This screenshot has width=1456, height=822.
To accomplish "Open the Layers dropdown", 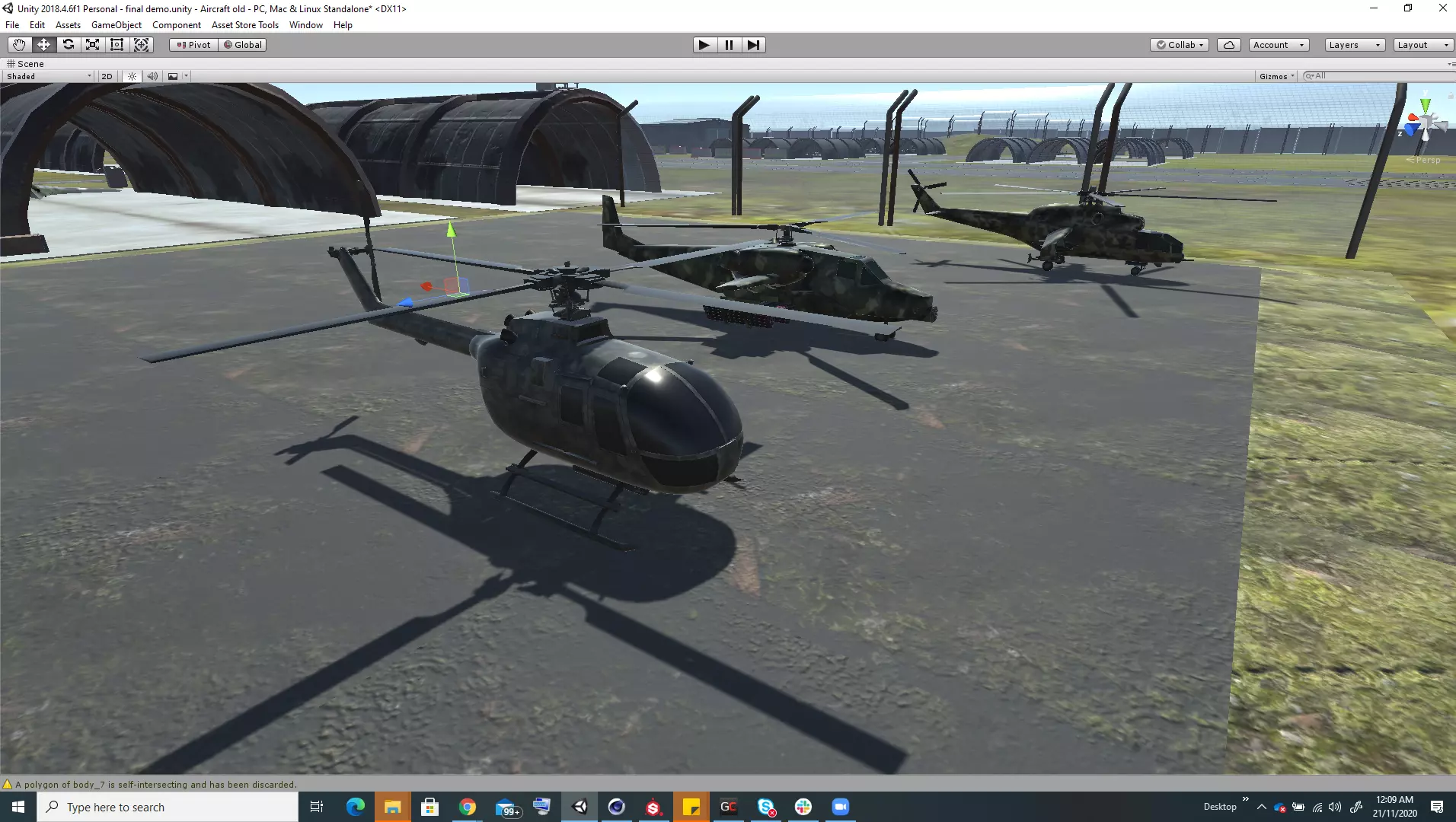I will (x=1354, y=45).
